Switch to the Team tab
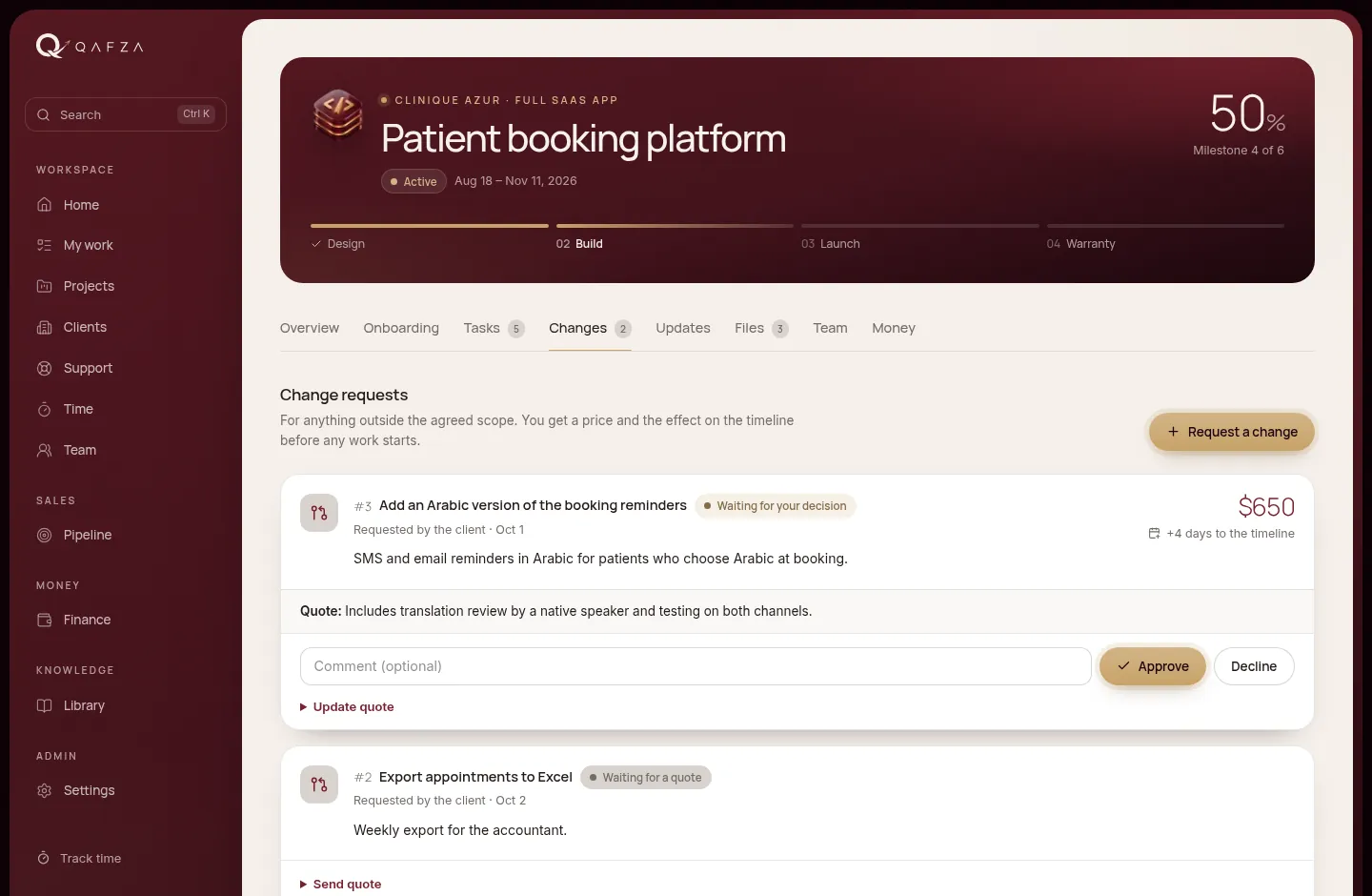 (x=830, y=328)
